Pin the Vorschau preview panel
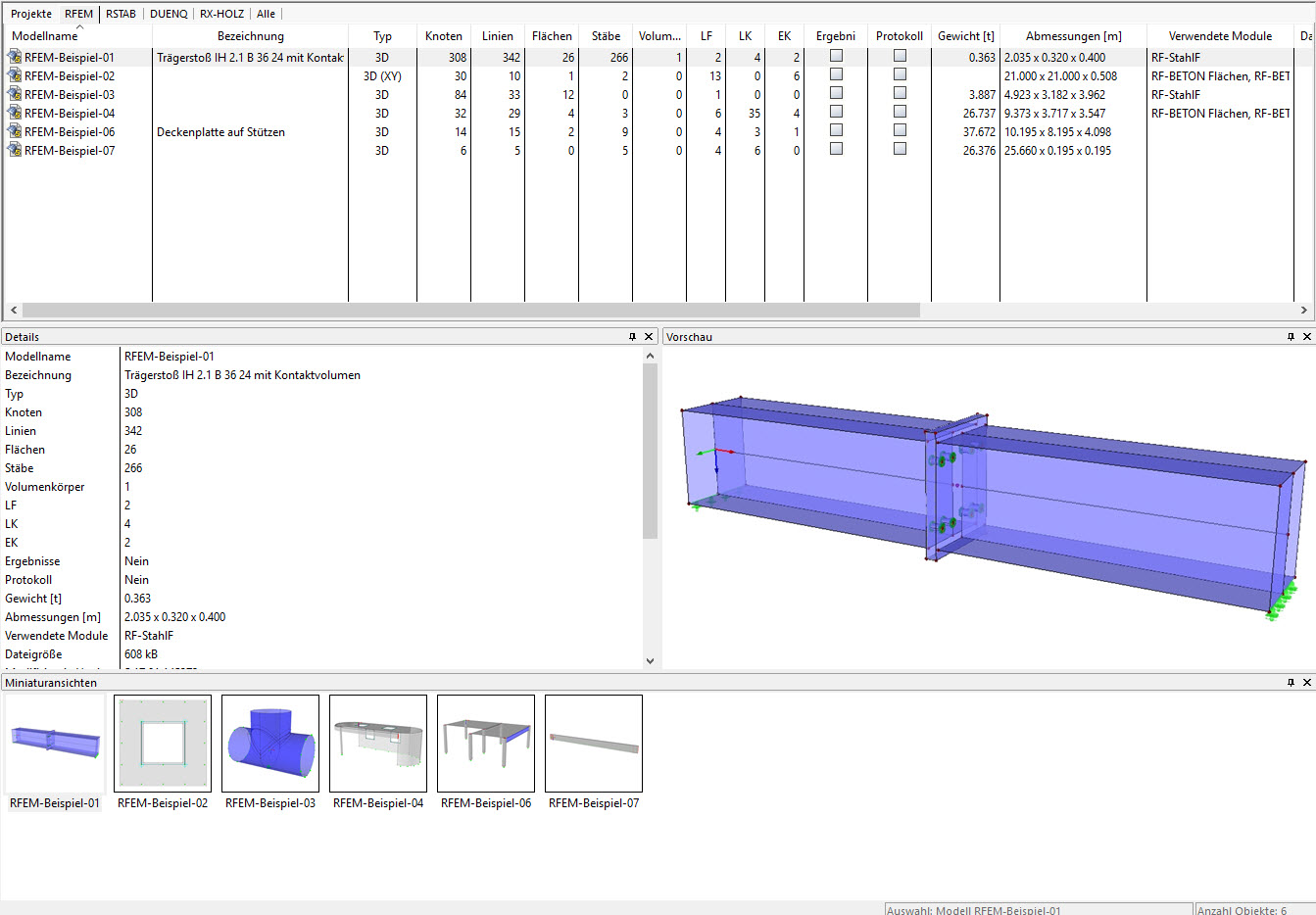1316x915 pixels. (1291, 336)
